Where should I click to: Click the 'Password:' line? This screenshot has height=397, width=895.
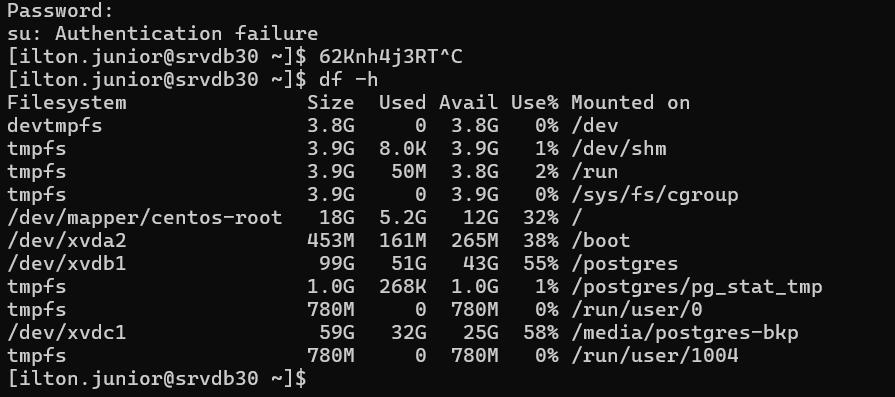point(61,11)
